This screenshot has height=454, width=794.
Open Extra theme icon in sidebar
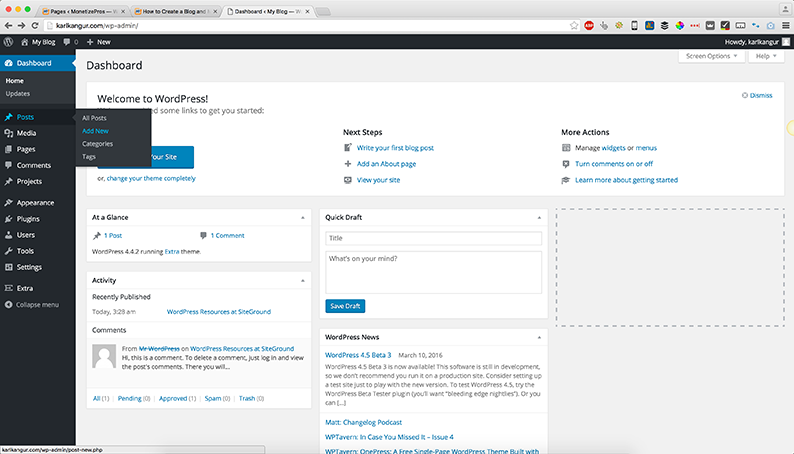(9, 288)
